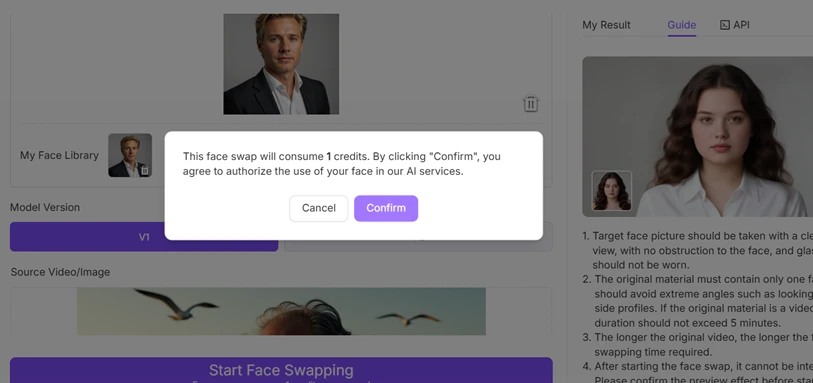Screen dimensions: 813x383
Task: Remove the My Face Library thumbnail via its small trash icon
Action: (145, 170)
